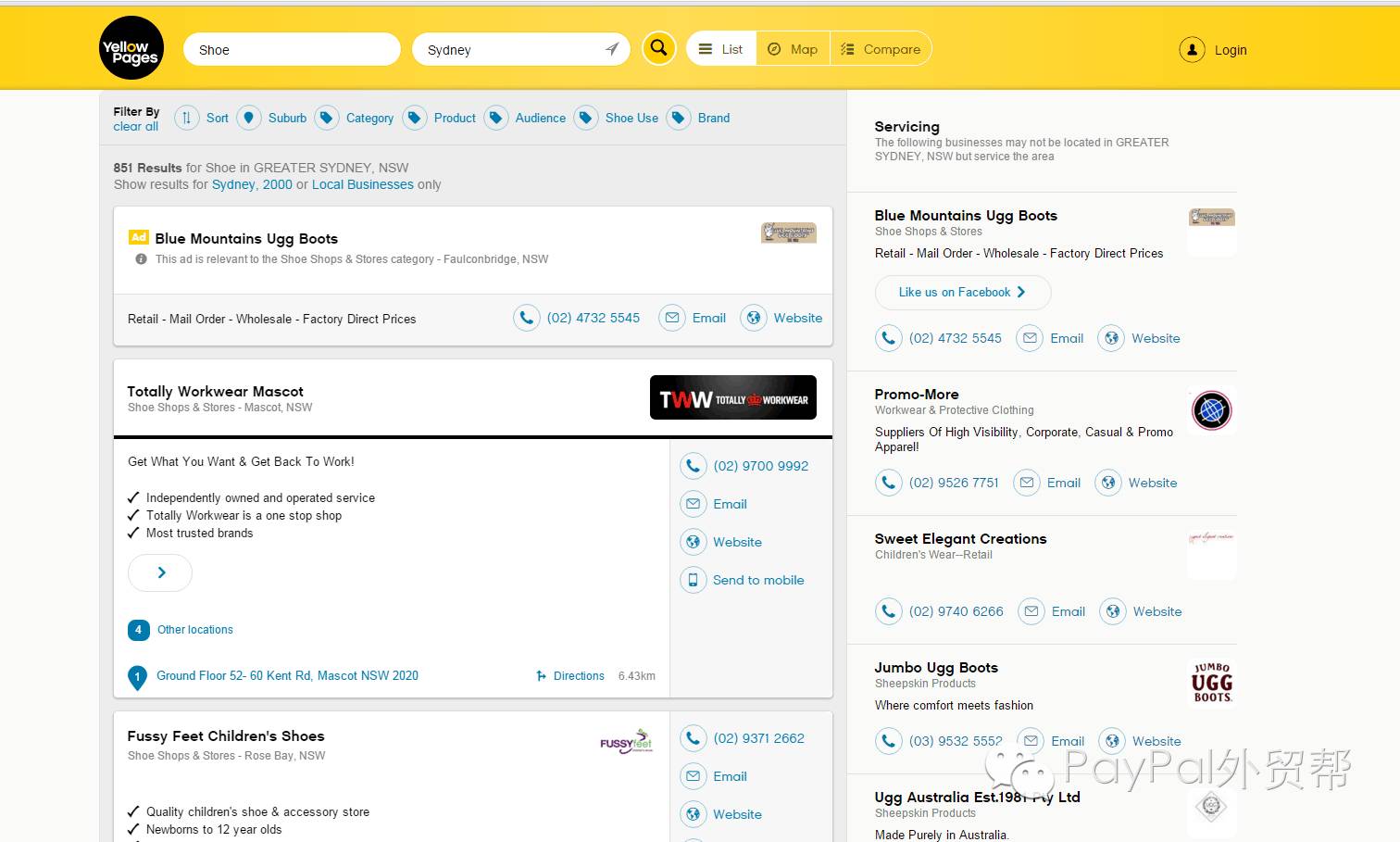Click the Promo-More globe logo thumbnail
This screenshot has width=1400, height=842.
tap(1211, 409)
